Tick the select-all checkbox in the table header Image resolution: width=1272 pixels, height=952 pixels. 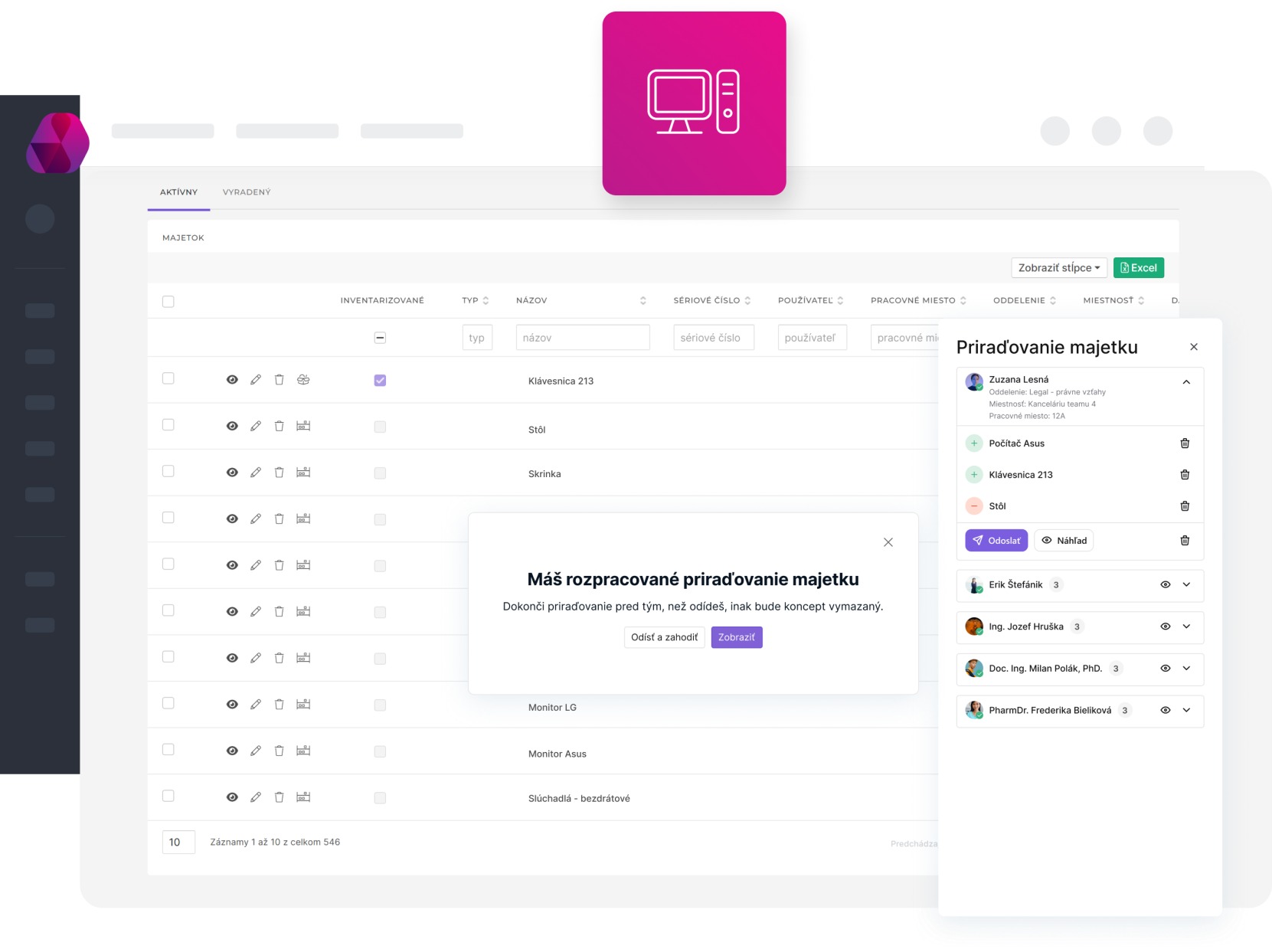(168, 302)
